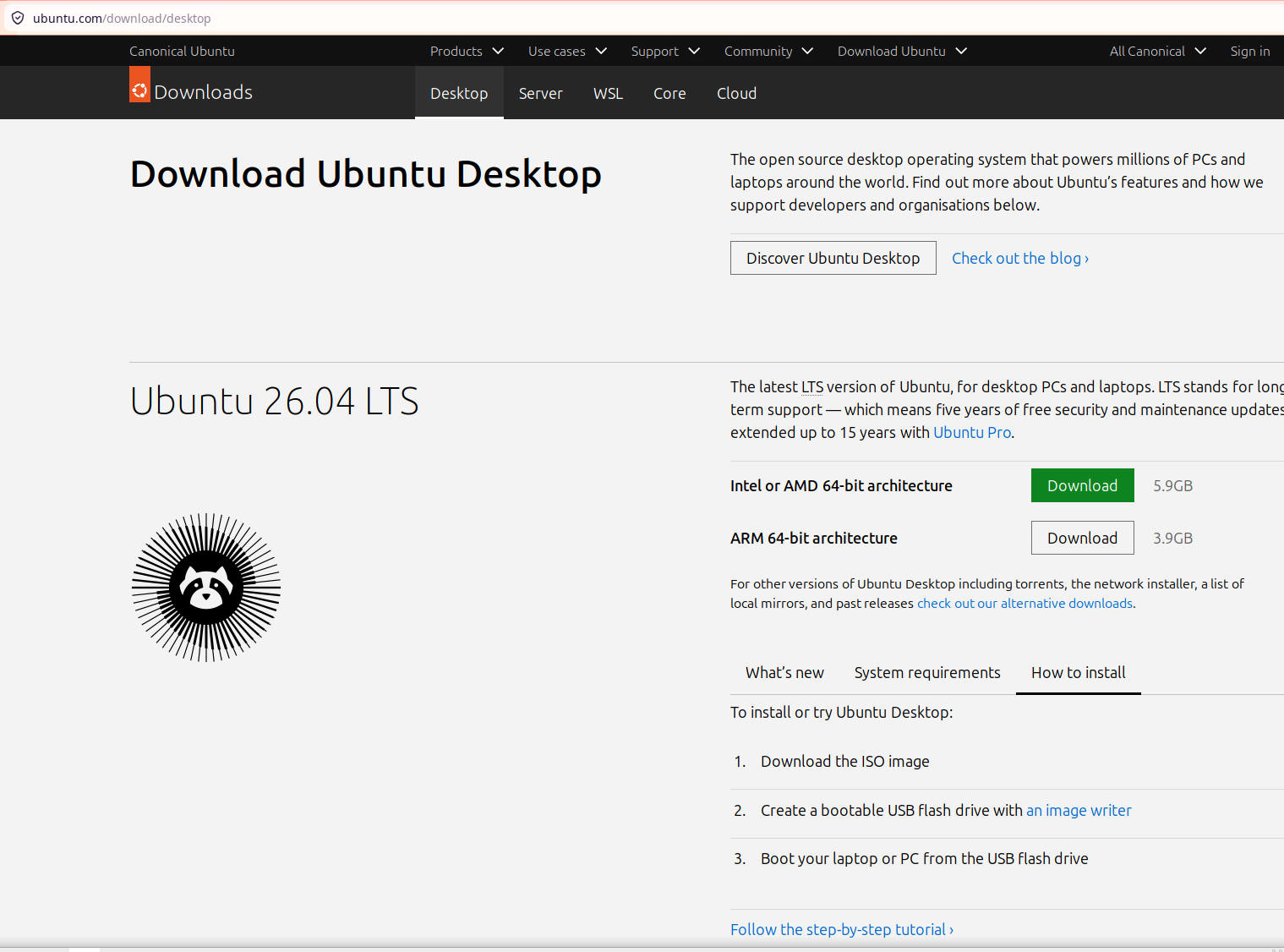
Task: Open the Community dropdown menu
Action: coord(768,51)
